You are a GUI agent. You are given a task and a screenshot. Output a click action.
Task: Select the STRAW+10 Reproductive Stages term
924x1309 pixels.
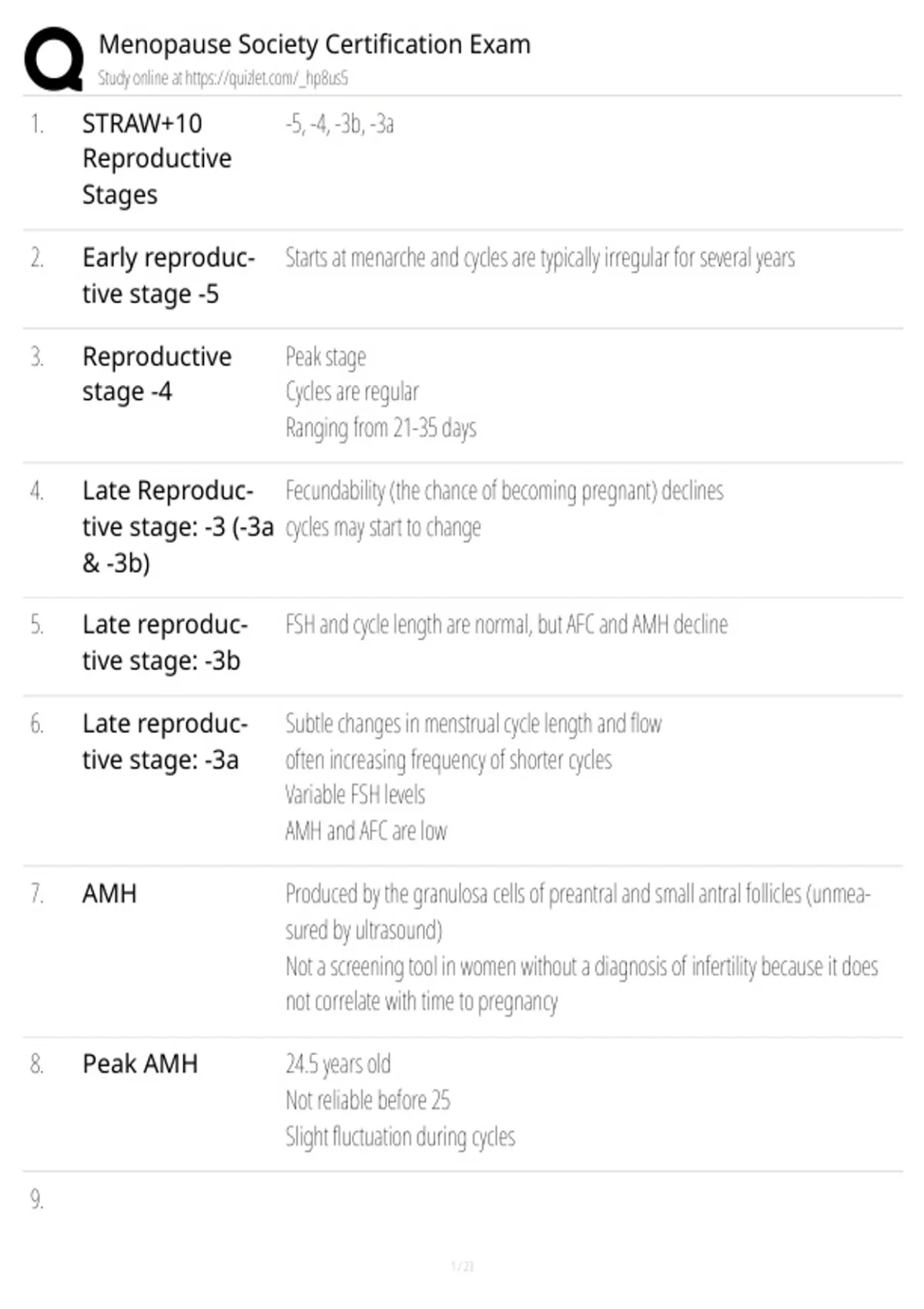157,159
